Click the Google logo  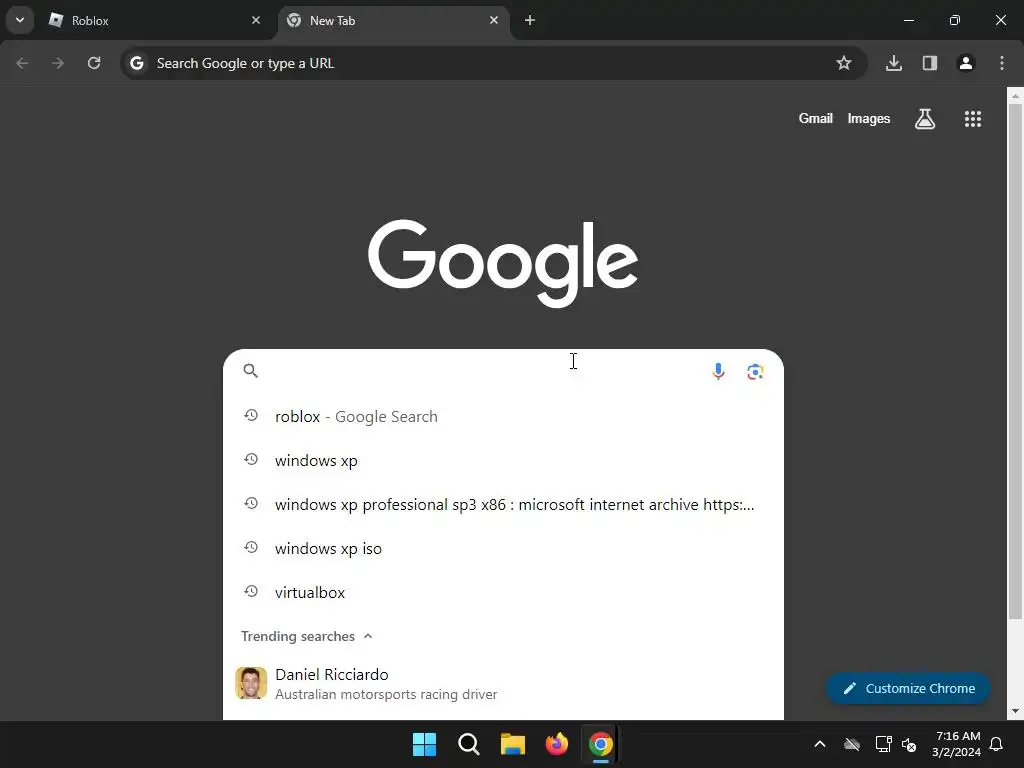503,263
